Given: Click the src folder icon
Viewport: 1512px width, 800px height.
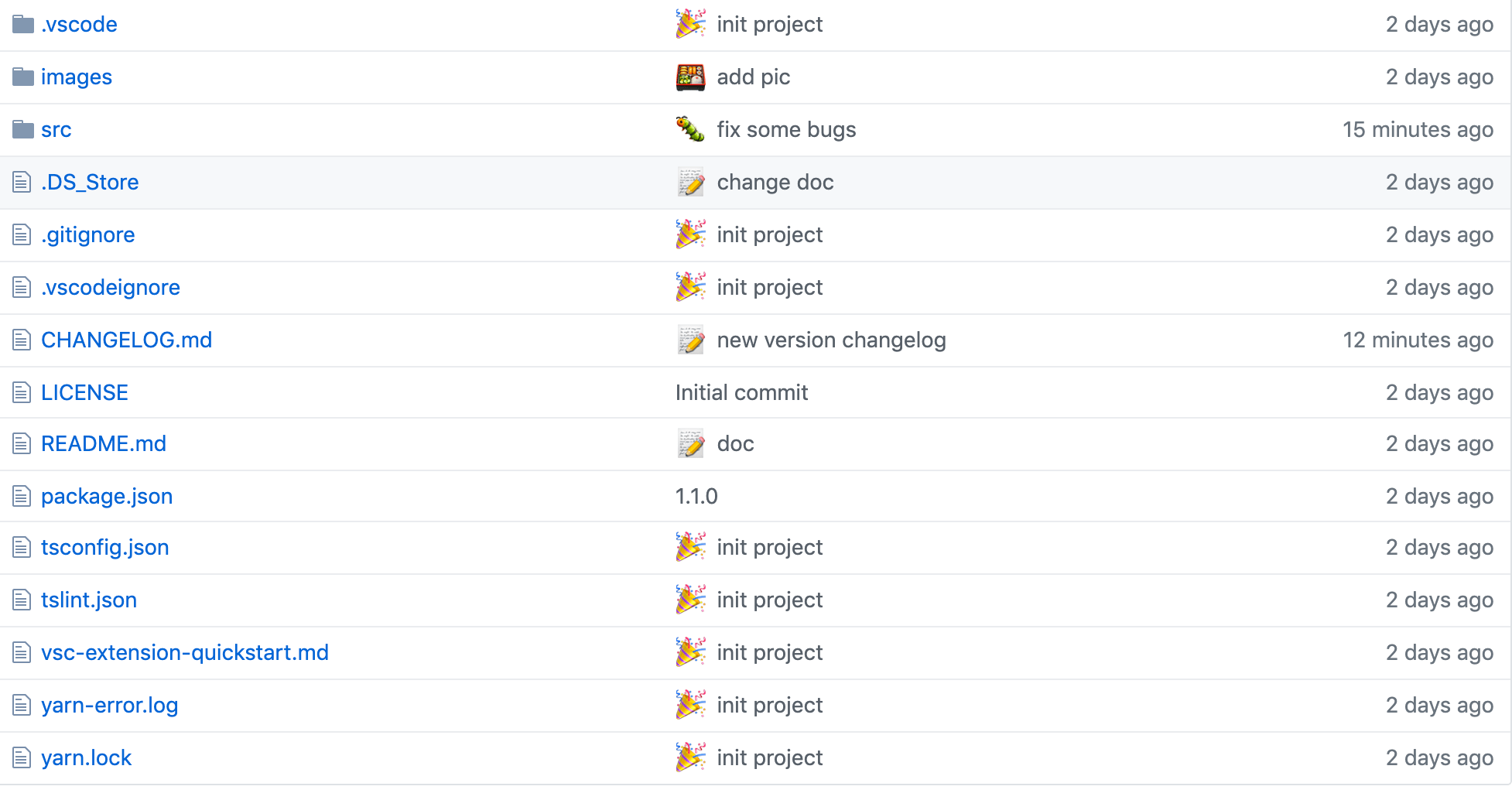Looking at the screenshot, I should point(22,129).
